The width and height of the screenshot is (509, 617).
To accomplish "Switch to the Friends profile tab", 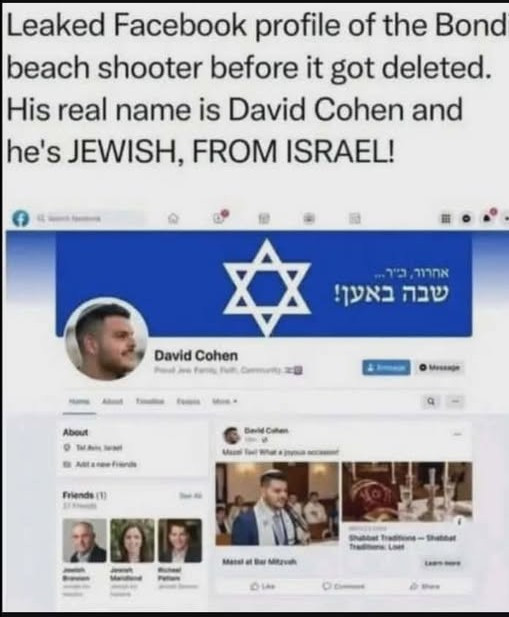I will (x=188, y=402).
